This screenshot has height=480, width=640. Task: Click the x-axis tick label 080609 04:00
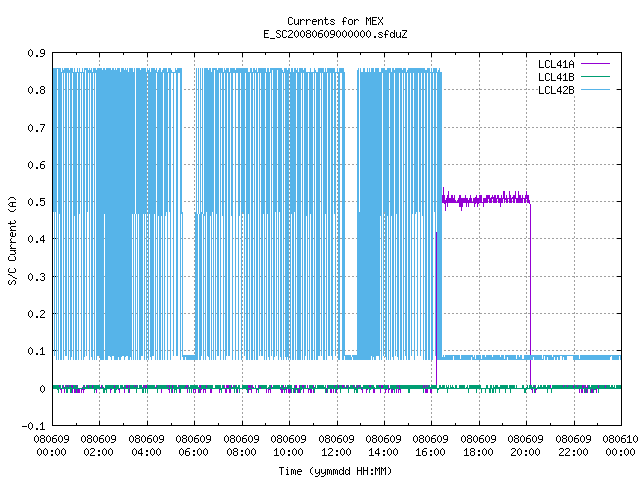146,445
